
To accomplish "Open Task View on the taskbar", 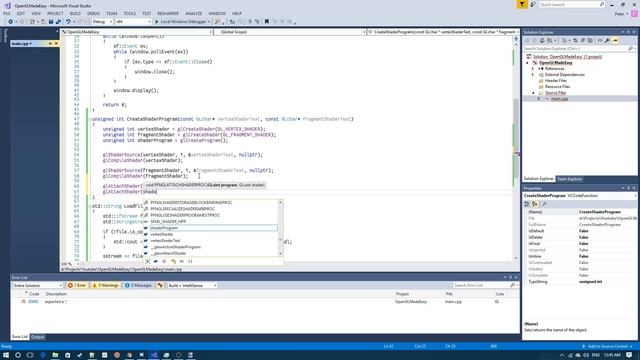I will (30, 355).
